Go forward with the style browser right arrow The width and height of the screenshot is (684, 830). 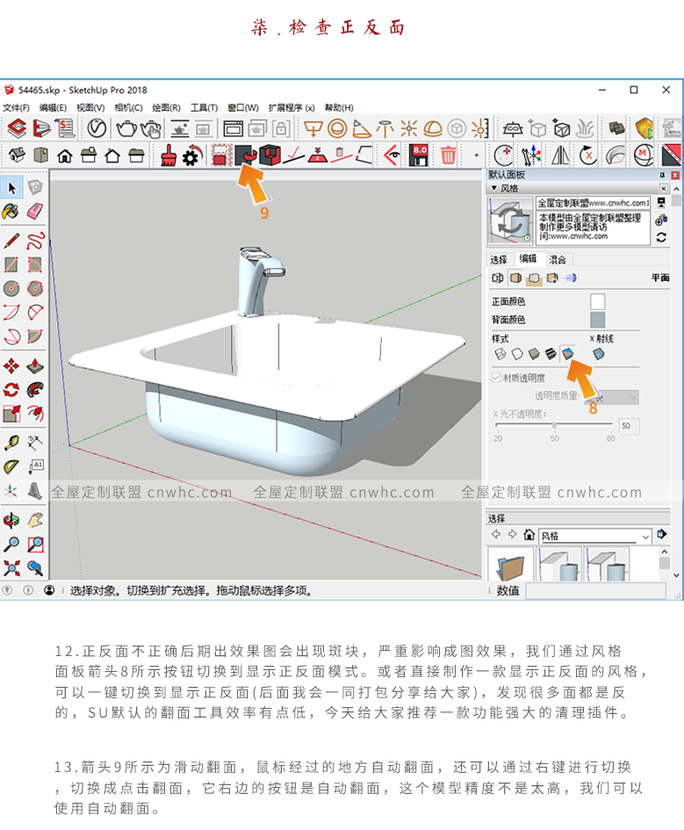[x=512, y=534]
